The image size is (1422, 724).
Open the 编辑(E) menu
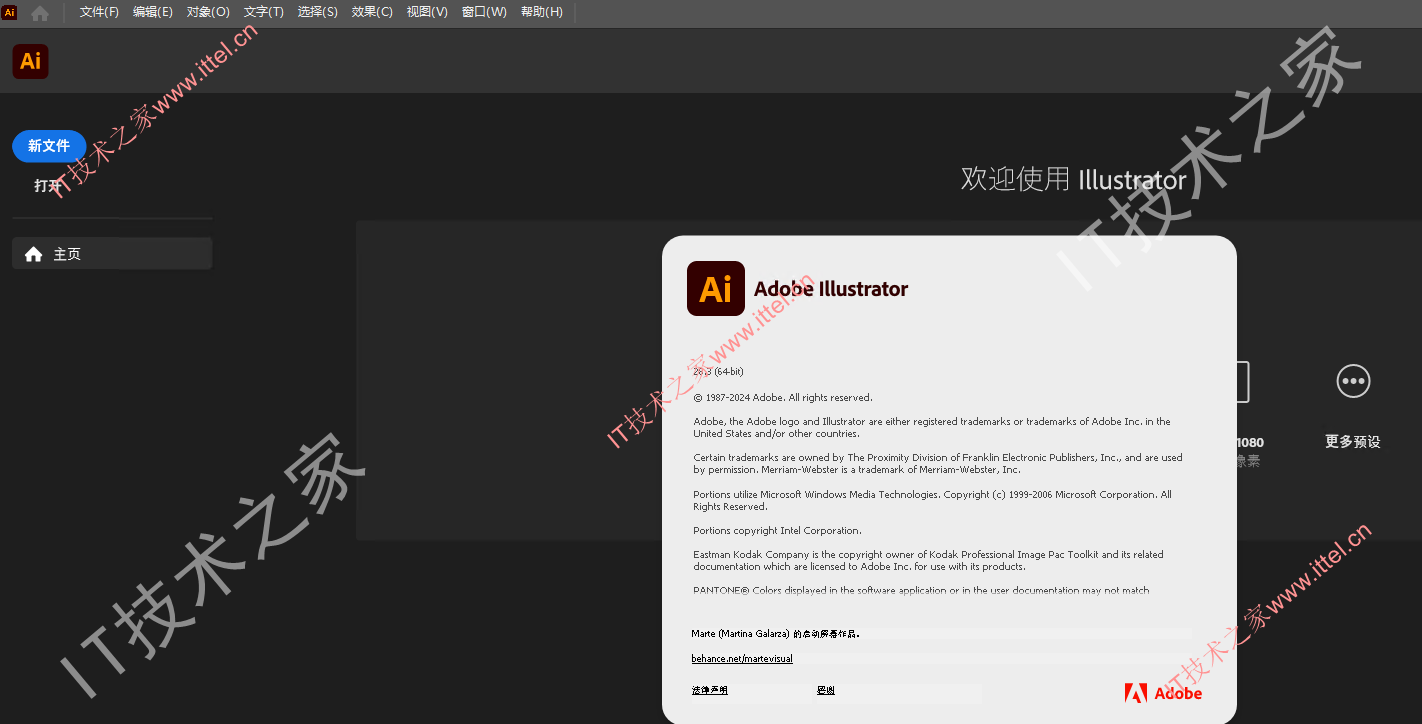153,12
